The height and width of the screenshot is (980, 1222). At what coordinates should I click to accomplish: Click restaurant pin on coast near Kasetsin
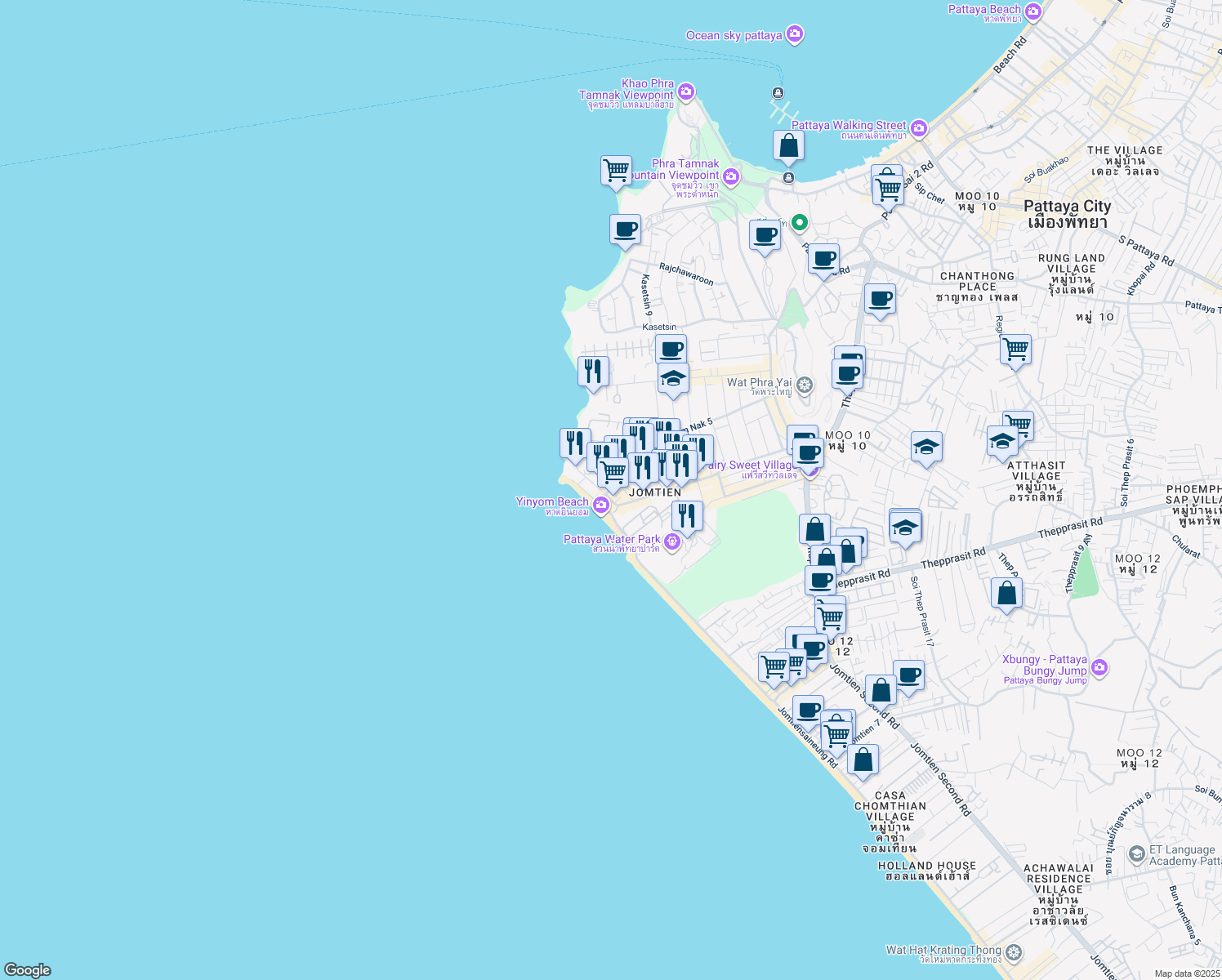tap(593, 373)
